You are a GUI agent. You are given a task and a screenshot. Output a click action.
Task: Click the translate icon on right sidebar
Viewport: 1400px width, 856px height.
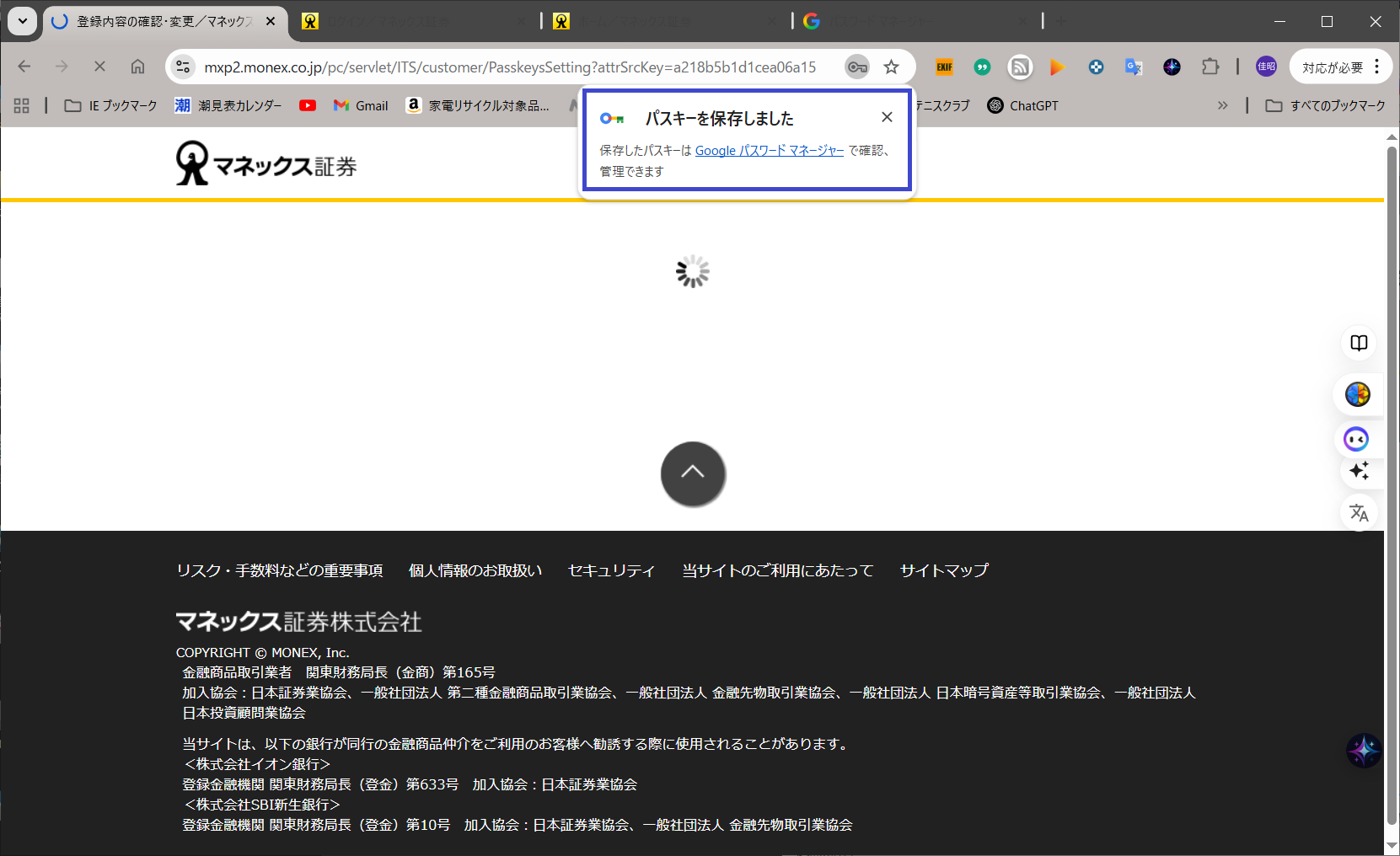(1359, 513)
